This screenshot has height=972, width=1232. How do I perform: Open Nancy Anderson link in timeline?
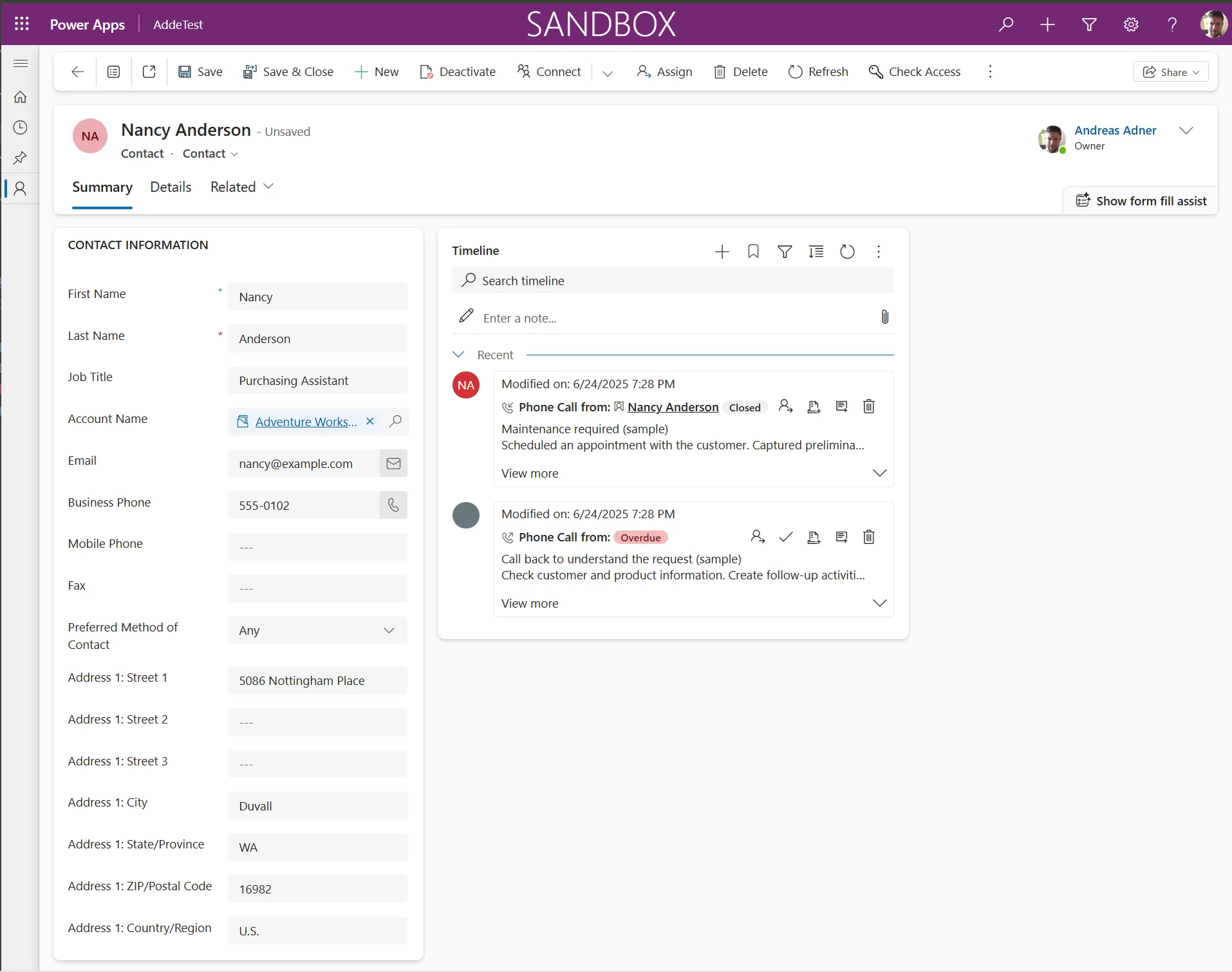click(x=673, y=407)
